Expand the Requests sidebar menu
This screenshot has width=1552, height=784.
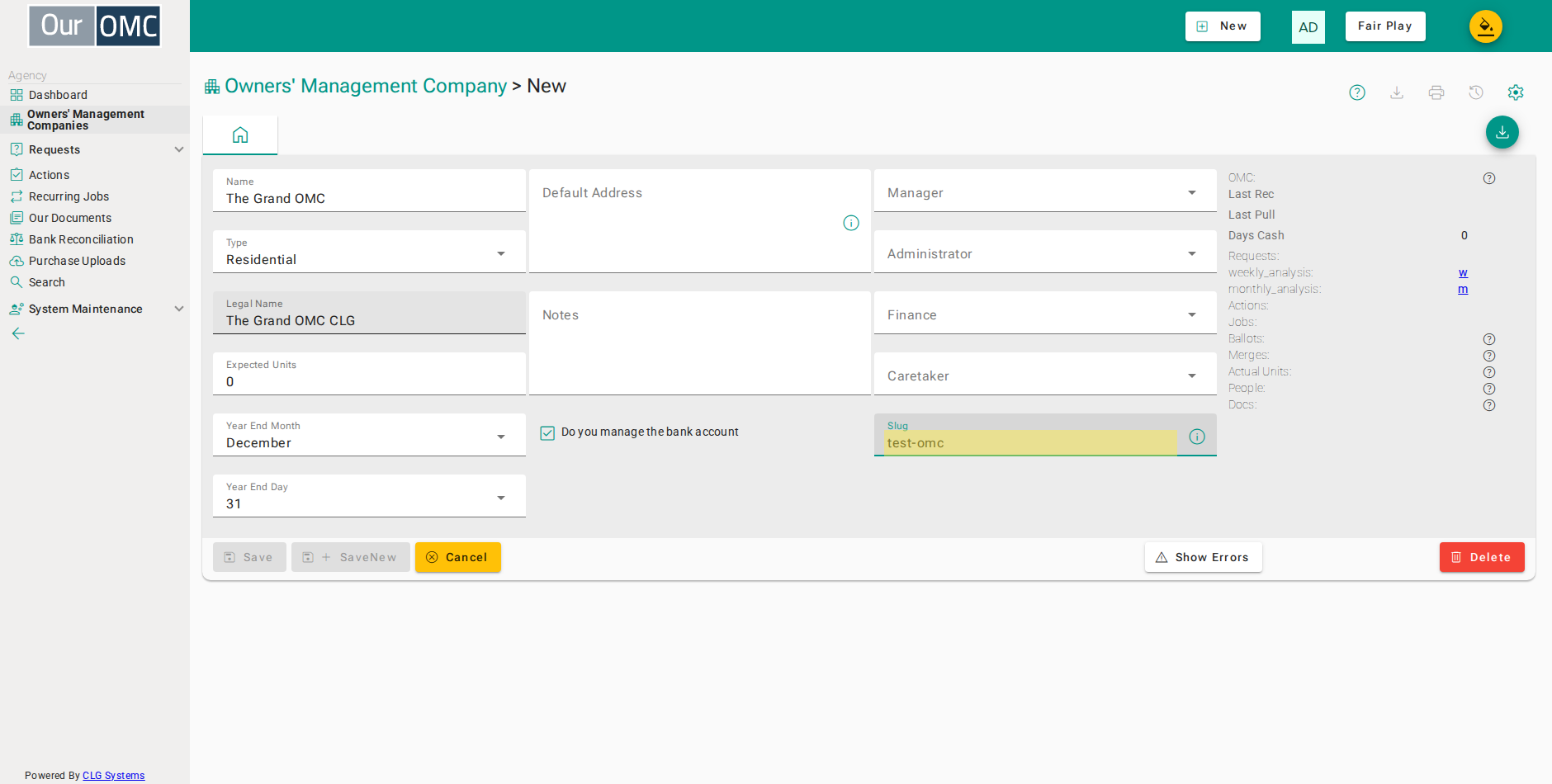coord(95,149)
